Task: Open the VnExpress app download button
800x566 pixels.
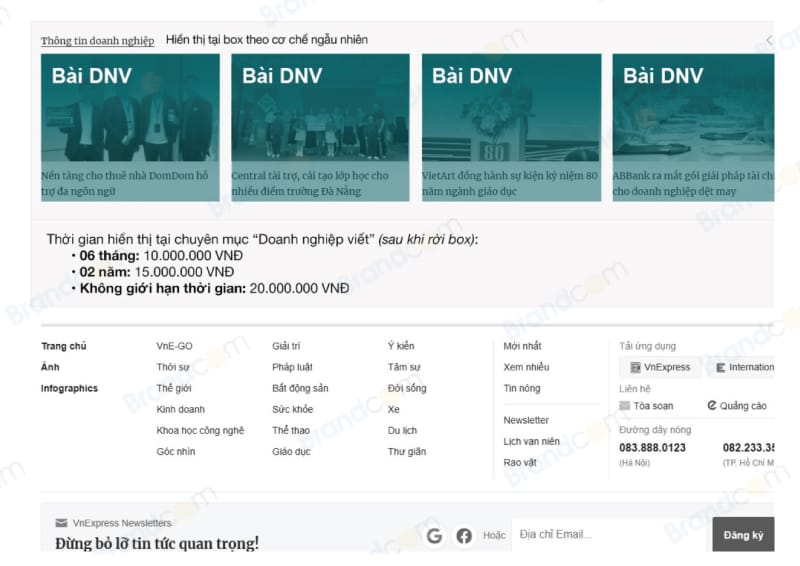Action: click(659, 367)
